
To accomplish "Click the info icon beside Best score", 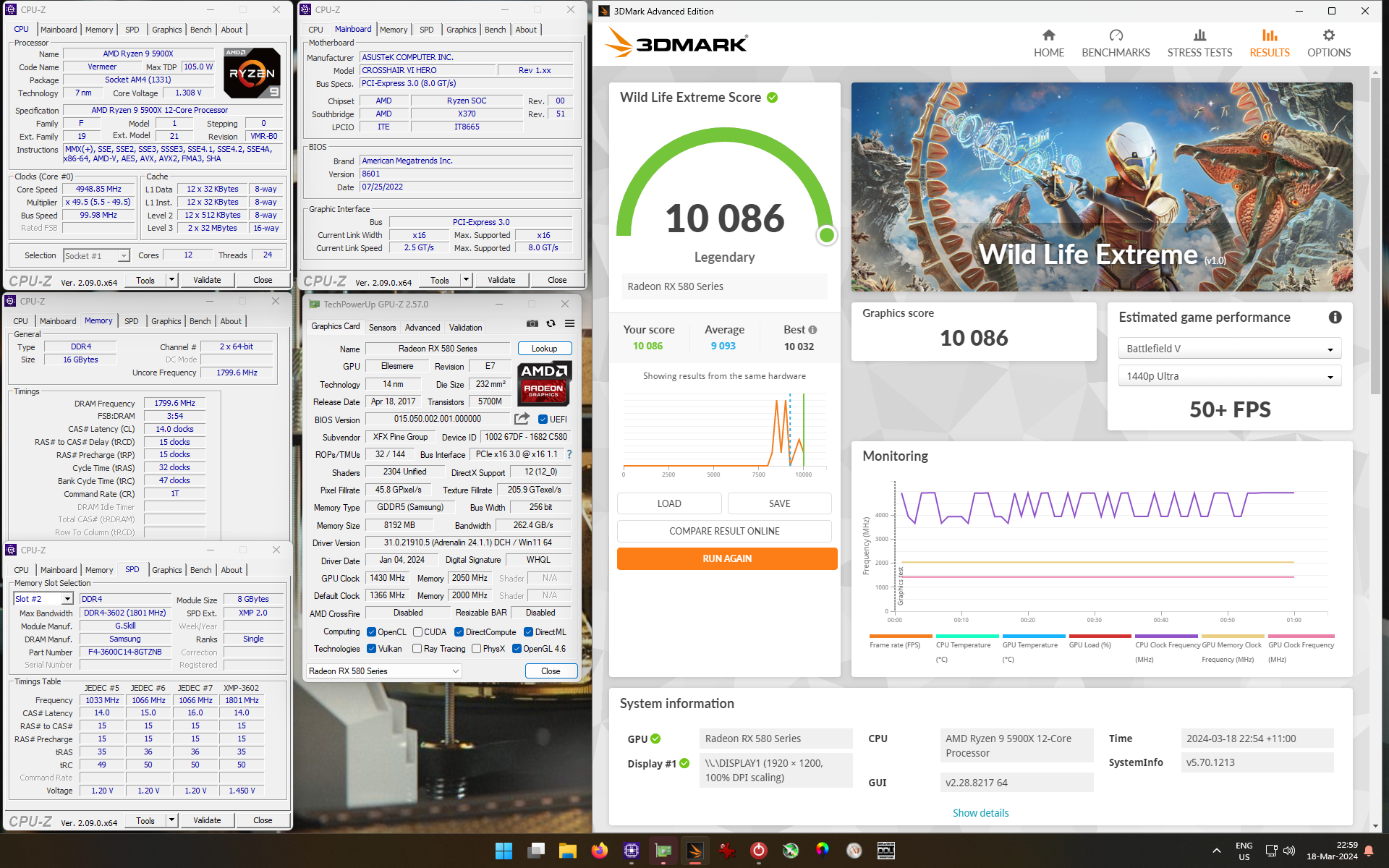I will pos(813,329).
